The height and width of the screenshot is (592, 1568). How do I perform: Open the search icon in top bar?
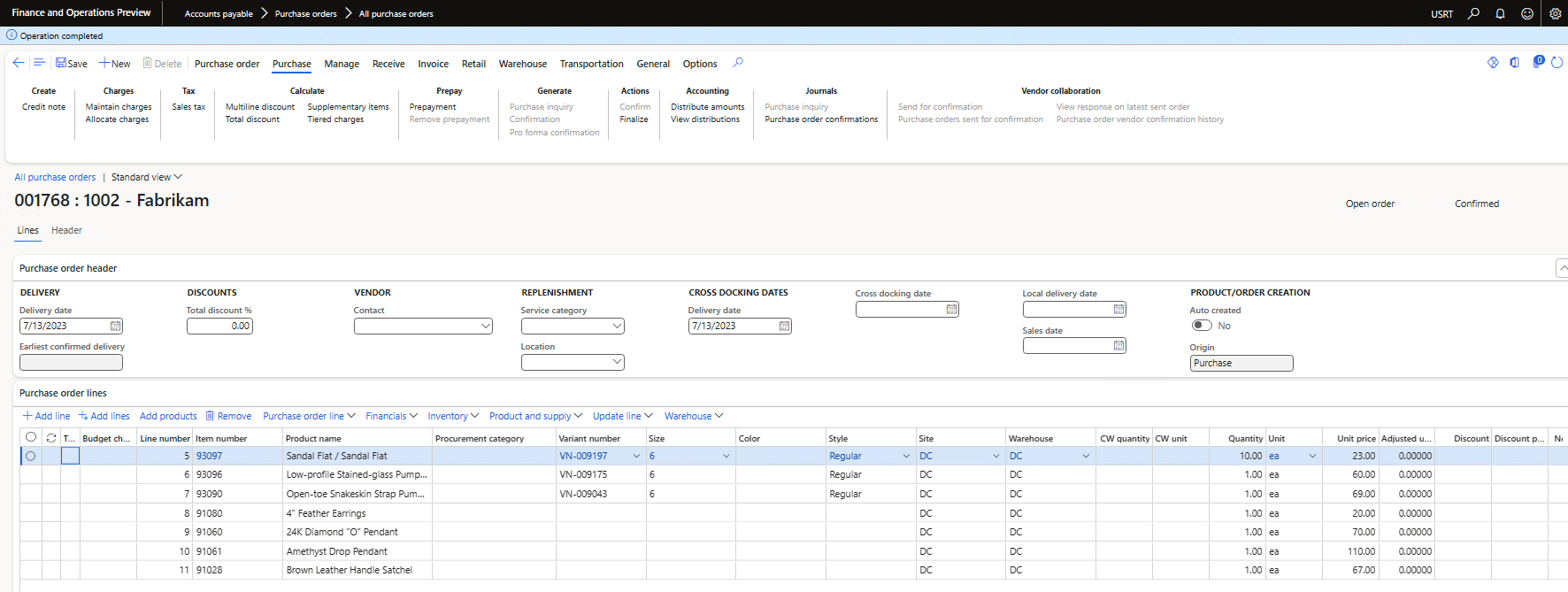[1473, 13]
